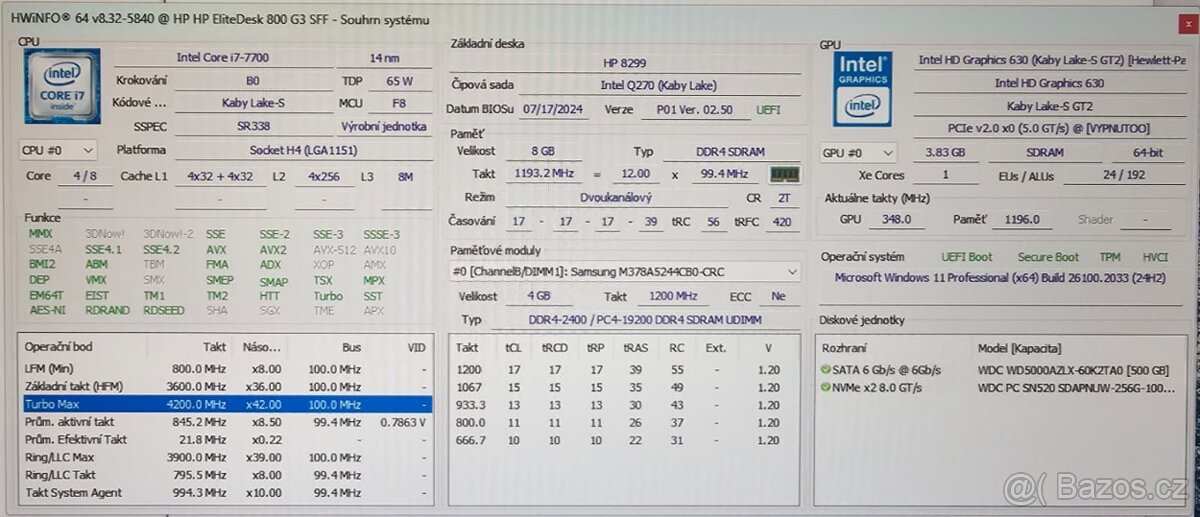Click the Intel Q270 (Kaby Lake) chipset field

point(659,86)
